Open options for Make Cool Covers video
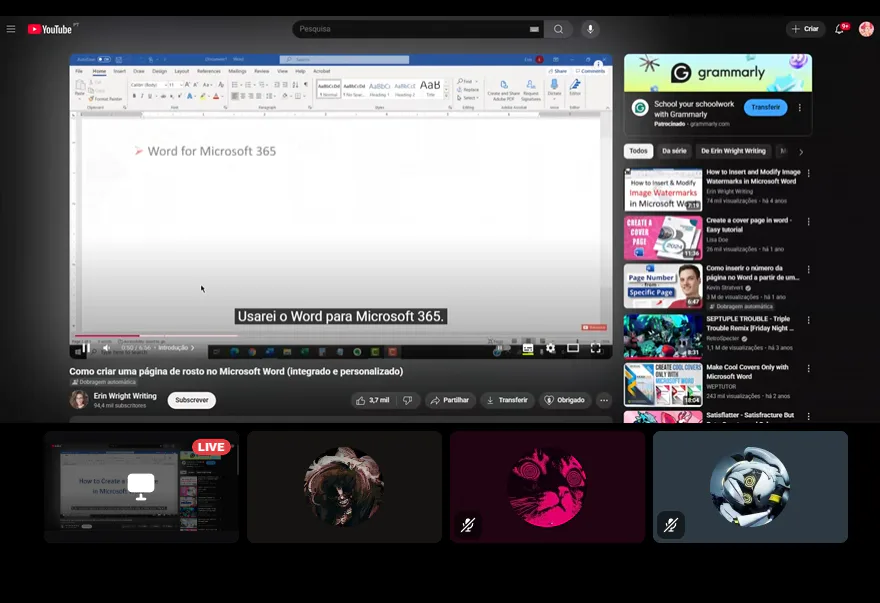880x603 pixels. pyautogui.click(x=809, y=368)
